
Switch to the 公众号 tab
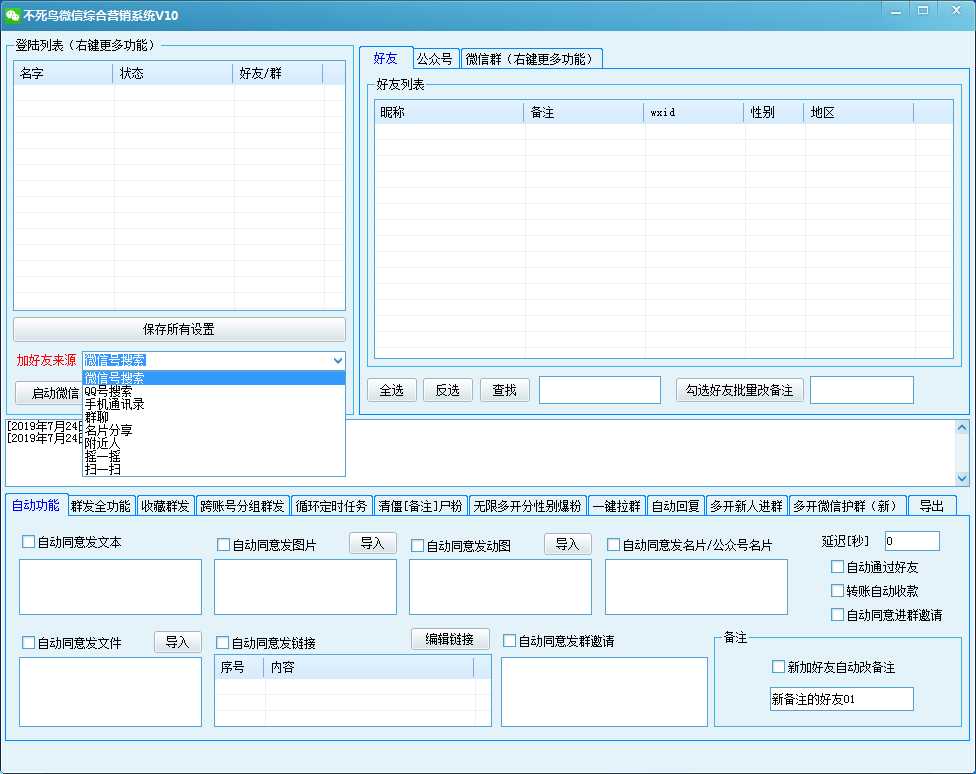coord(435,59)
